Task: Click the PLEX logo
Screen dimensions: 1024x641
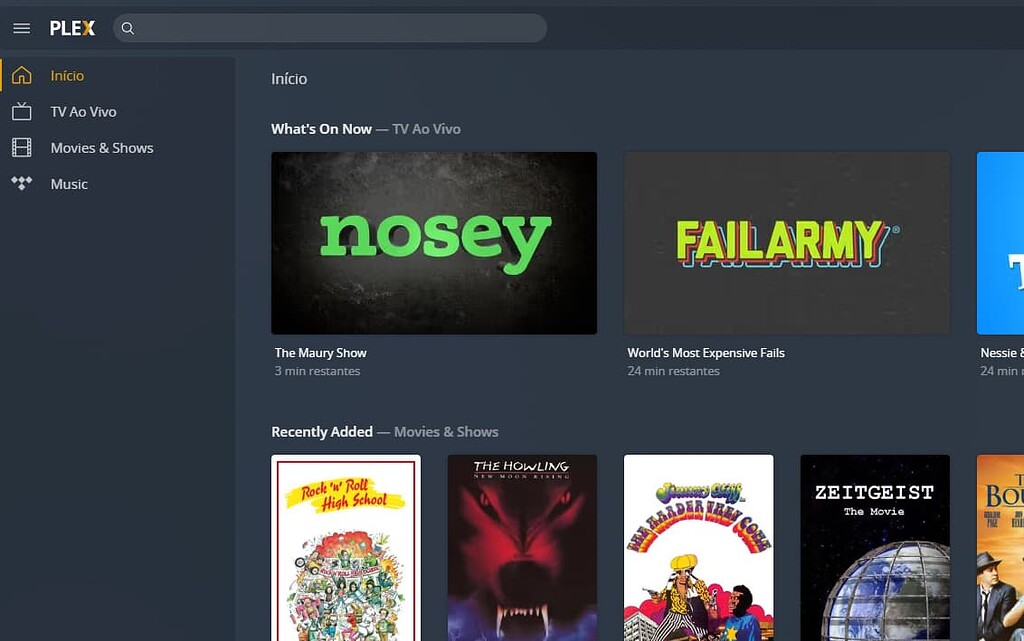Action: (72, 28)
